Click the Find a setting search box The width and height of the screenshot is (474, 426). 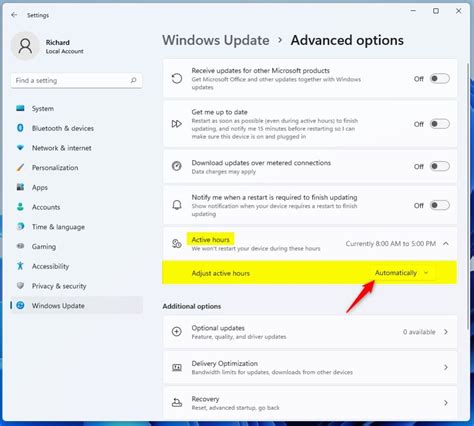(77, 80)
